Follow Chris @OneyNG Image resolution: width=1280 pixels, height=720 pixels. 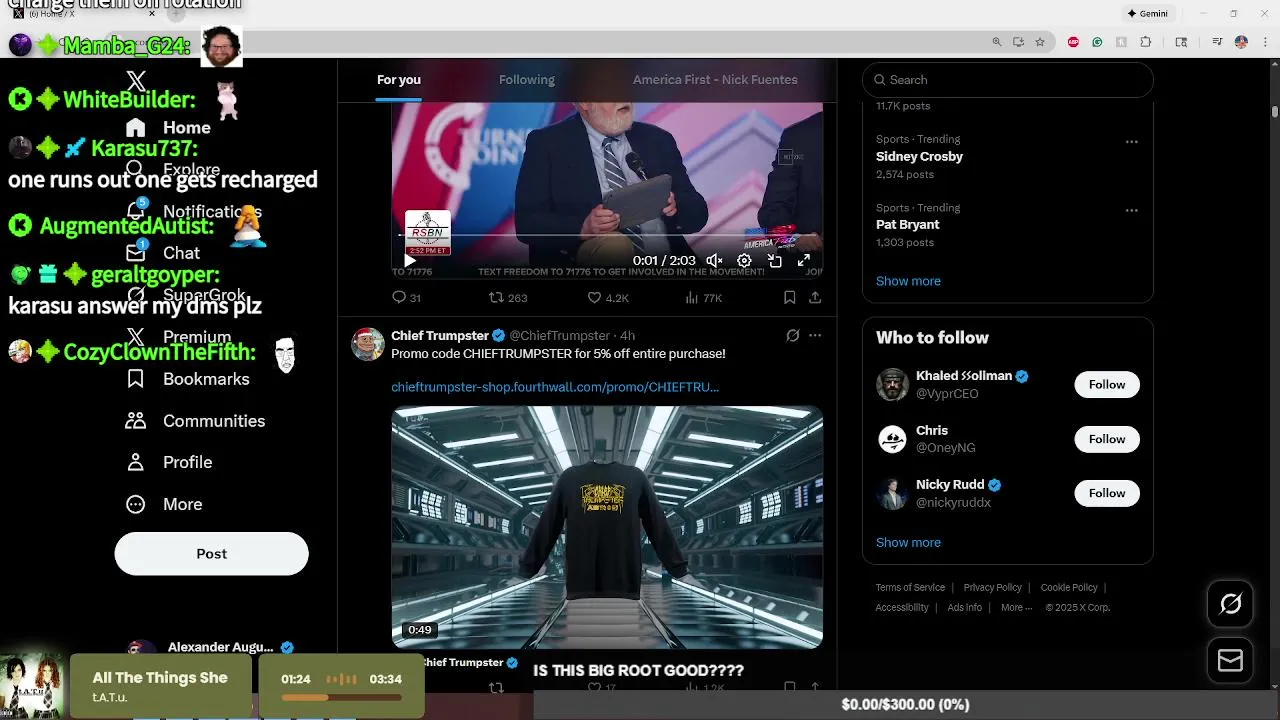[x=1107, y=439]
